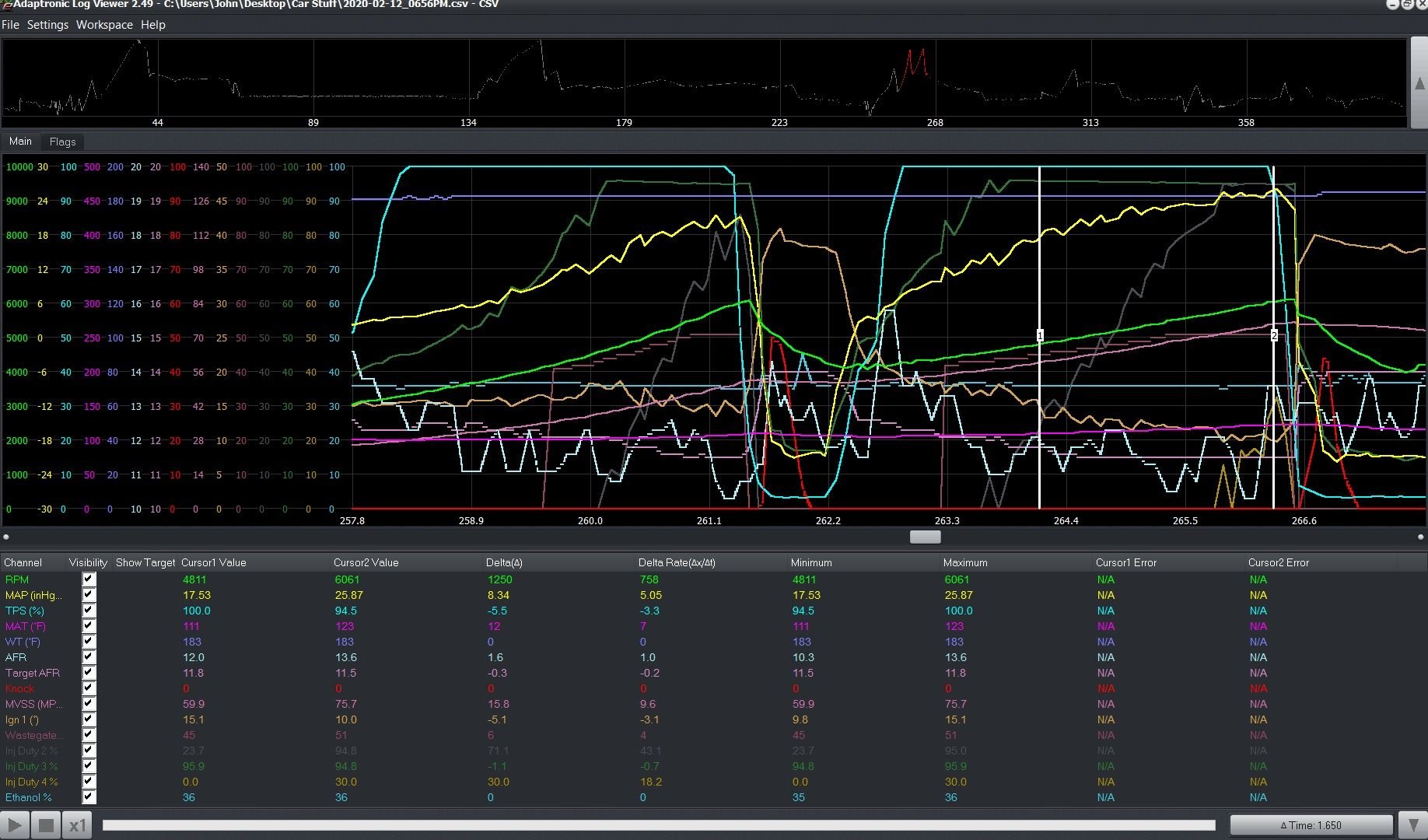
Task: Select cursor 2 marker on graph
Action: tap(1274, 335)
